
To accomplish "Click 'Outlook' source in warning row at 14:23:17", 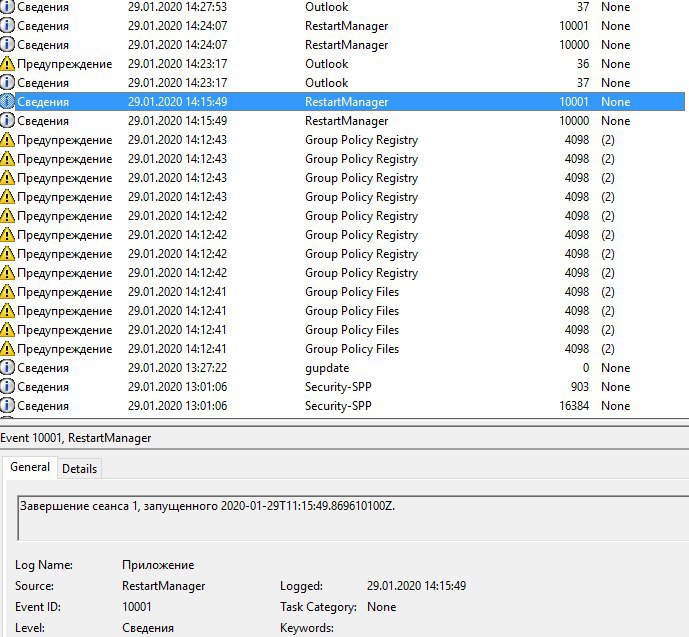I will coord(326,64).
